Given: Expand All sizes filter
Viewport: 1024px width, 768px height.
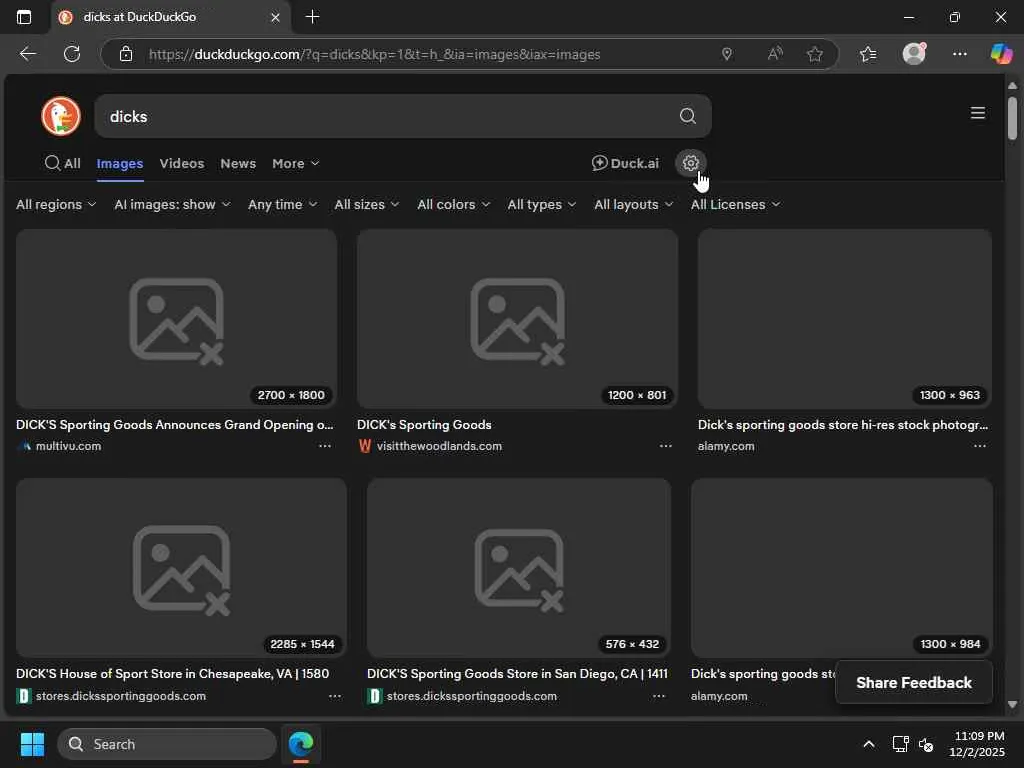Looking at the screenshot, I should coord(367,204).
